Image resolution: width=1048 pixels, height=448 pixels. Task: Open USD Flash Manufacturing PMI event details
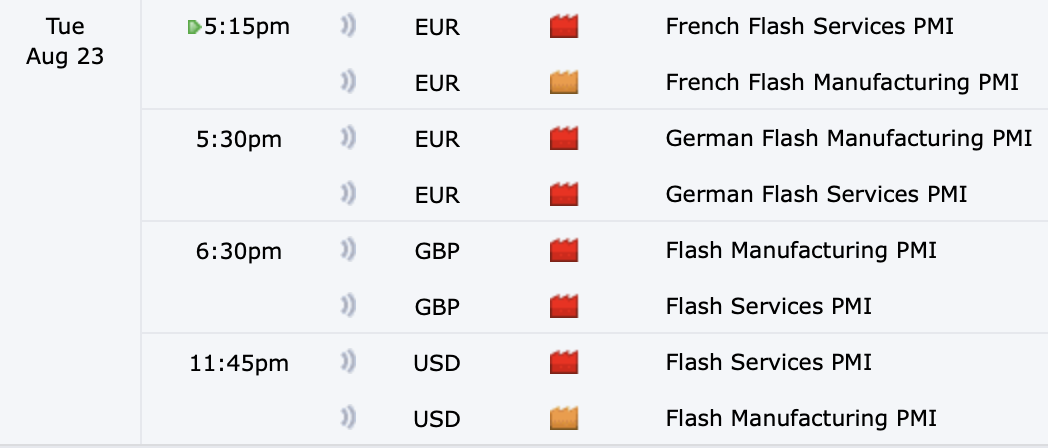click(x=802, y=417)
